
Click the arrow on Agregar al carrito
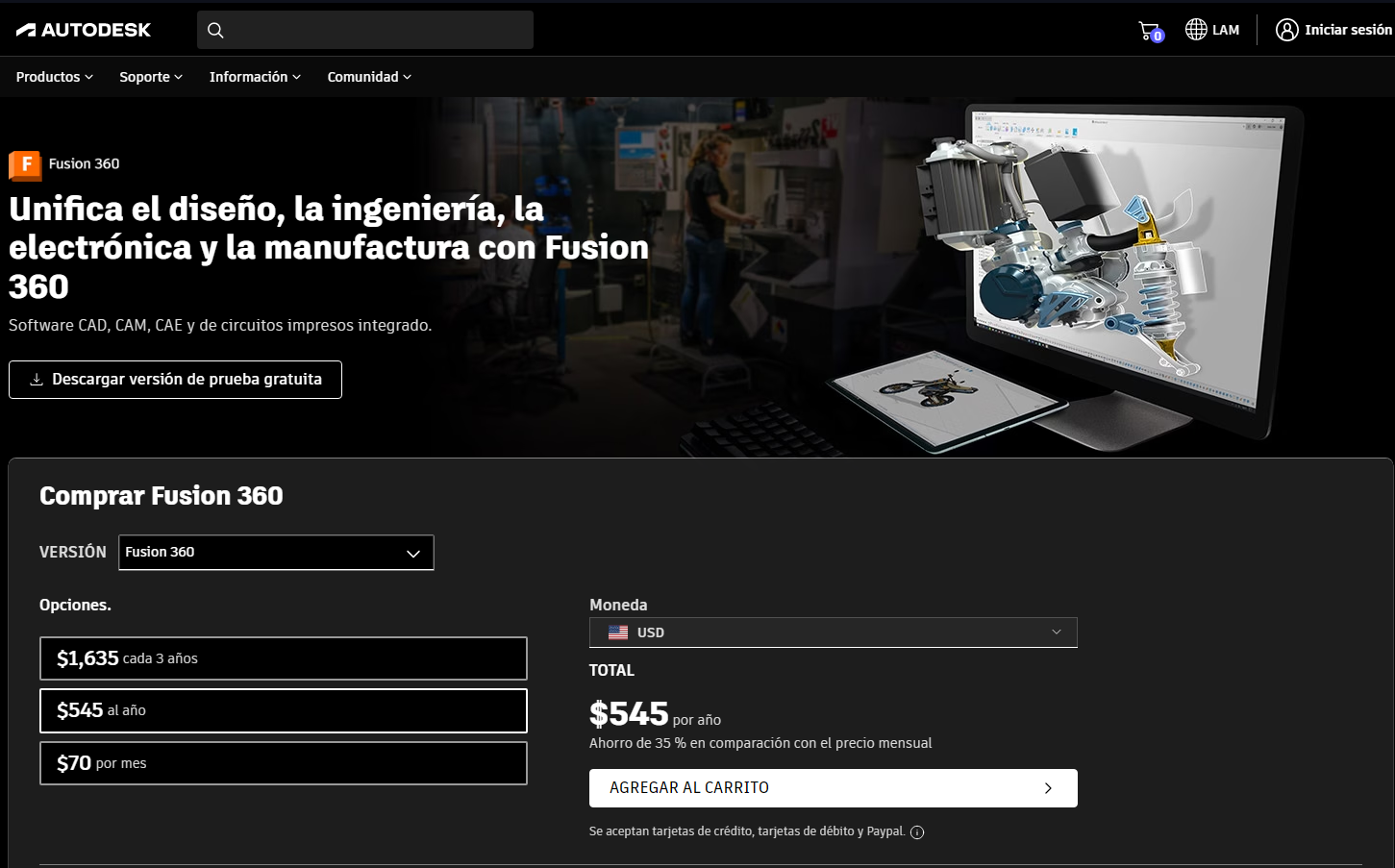(1048, 788)
